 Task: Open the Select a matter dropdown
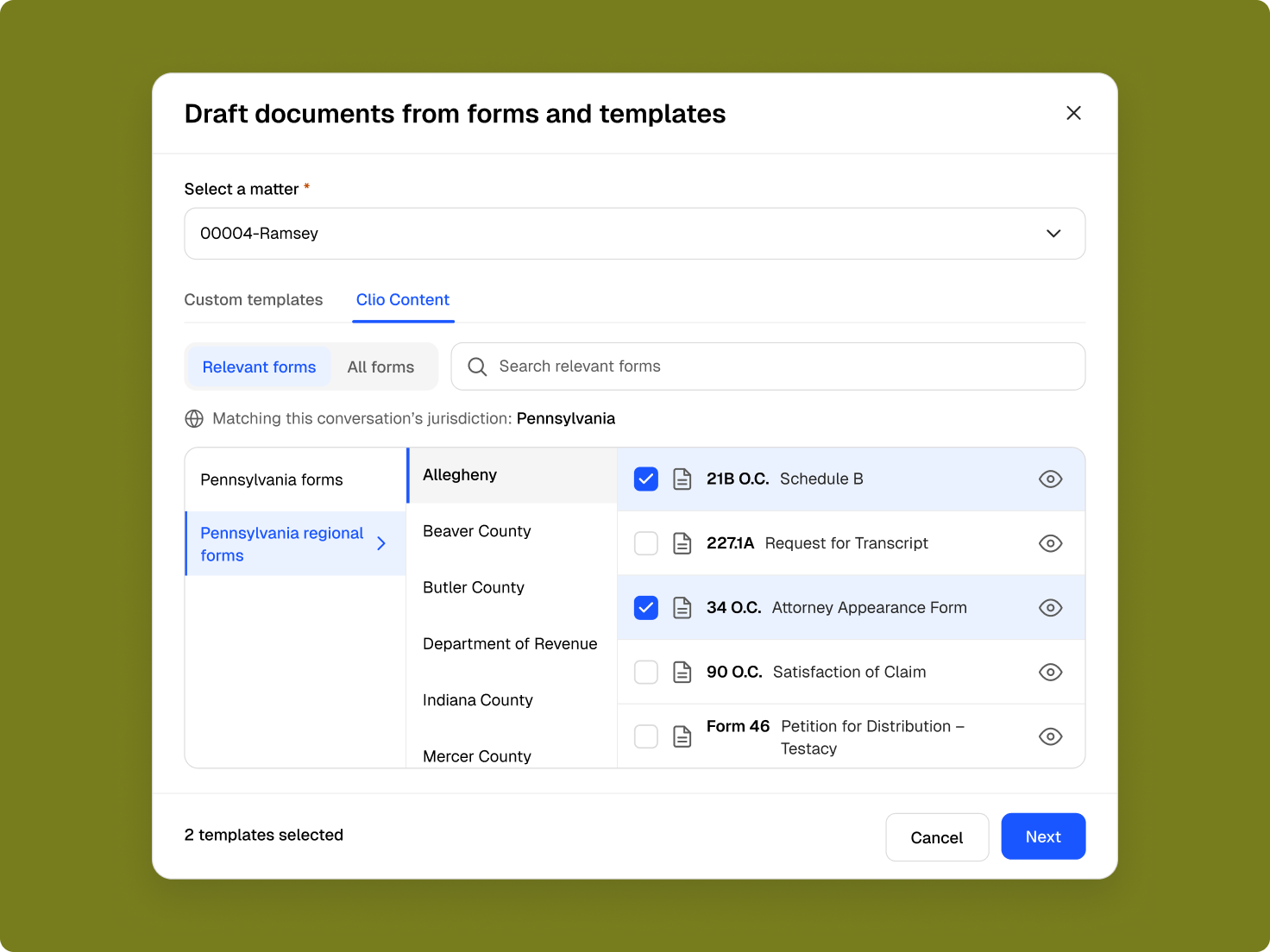635,234
